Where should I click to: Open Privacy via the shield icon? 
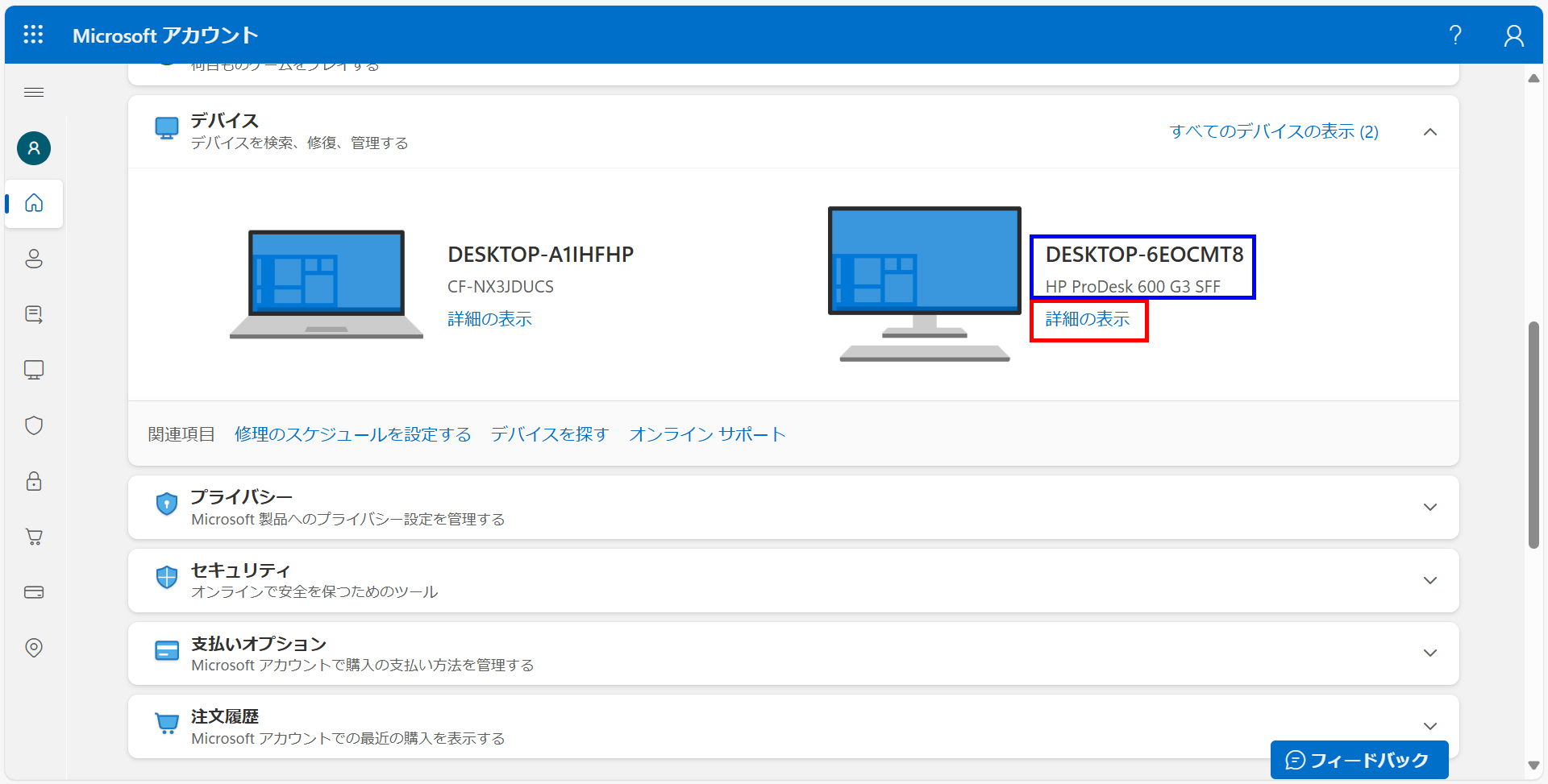[33, 425]
